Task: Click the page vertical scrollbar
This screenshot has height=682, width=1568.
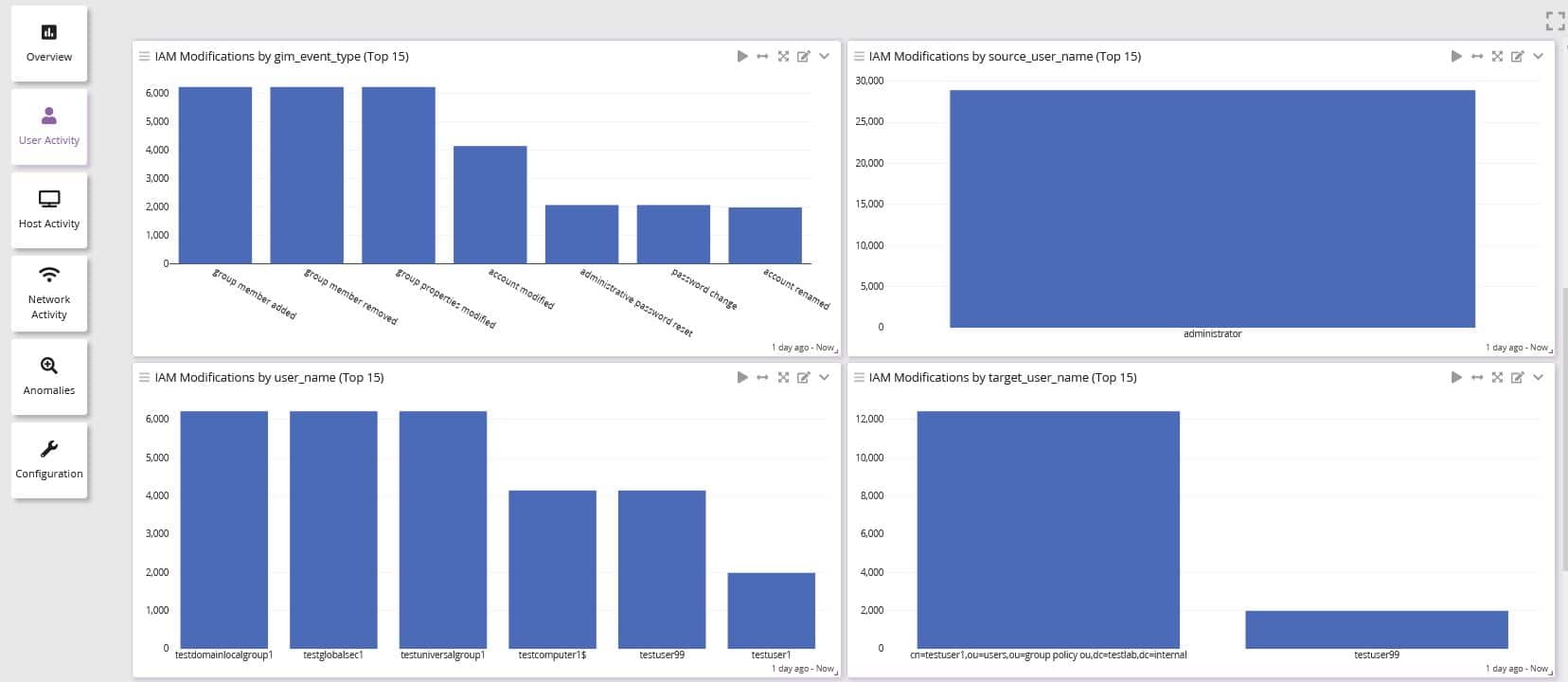Action: tap(1562, 426)
